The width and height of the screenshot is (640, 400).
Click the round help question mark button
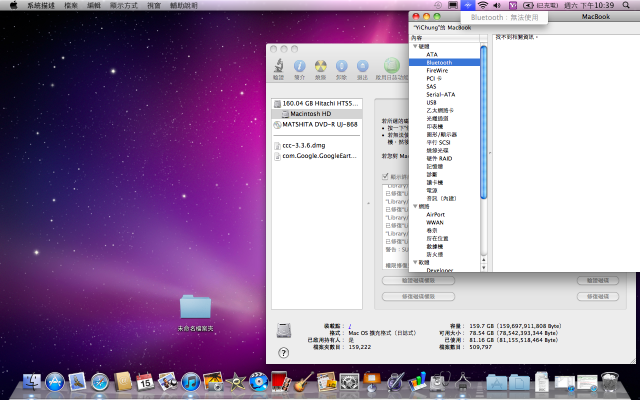pos(283,353)
